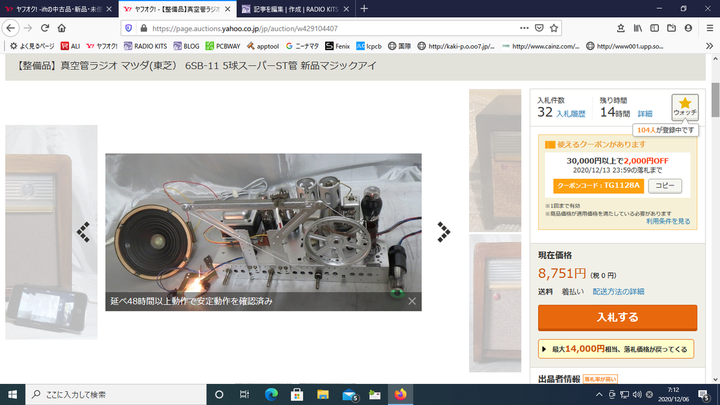This screenshot has height=405, width=720.
Task: Copy the coupon code TG1128A
Action: (665, 185)
